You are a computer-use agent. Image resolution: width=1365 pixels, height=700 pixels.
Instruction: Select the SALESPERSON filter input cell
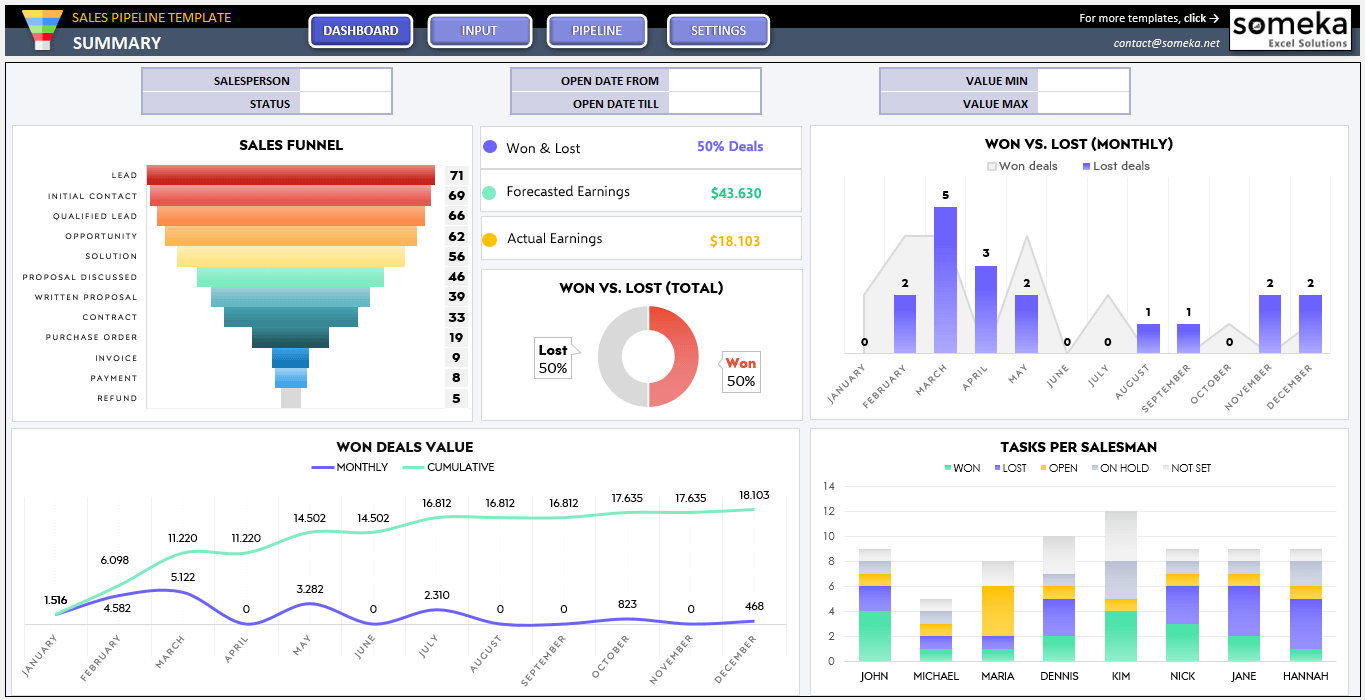(345, 80)
